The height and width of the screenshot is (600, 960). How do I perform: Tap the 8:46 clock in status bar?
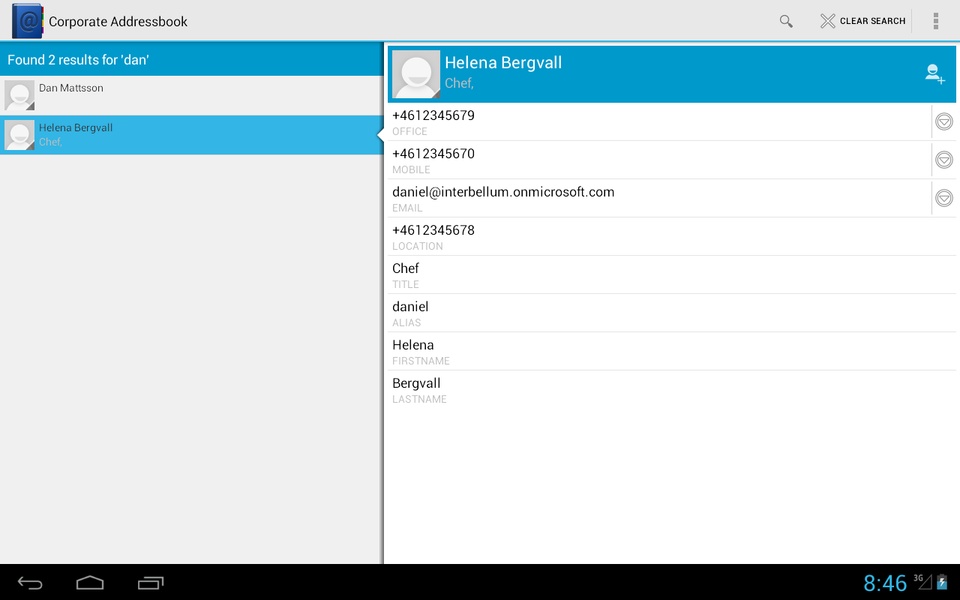[x=885, y=583]
